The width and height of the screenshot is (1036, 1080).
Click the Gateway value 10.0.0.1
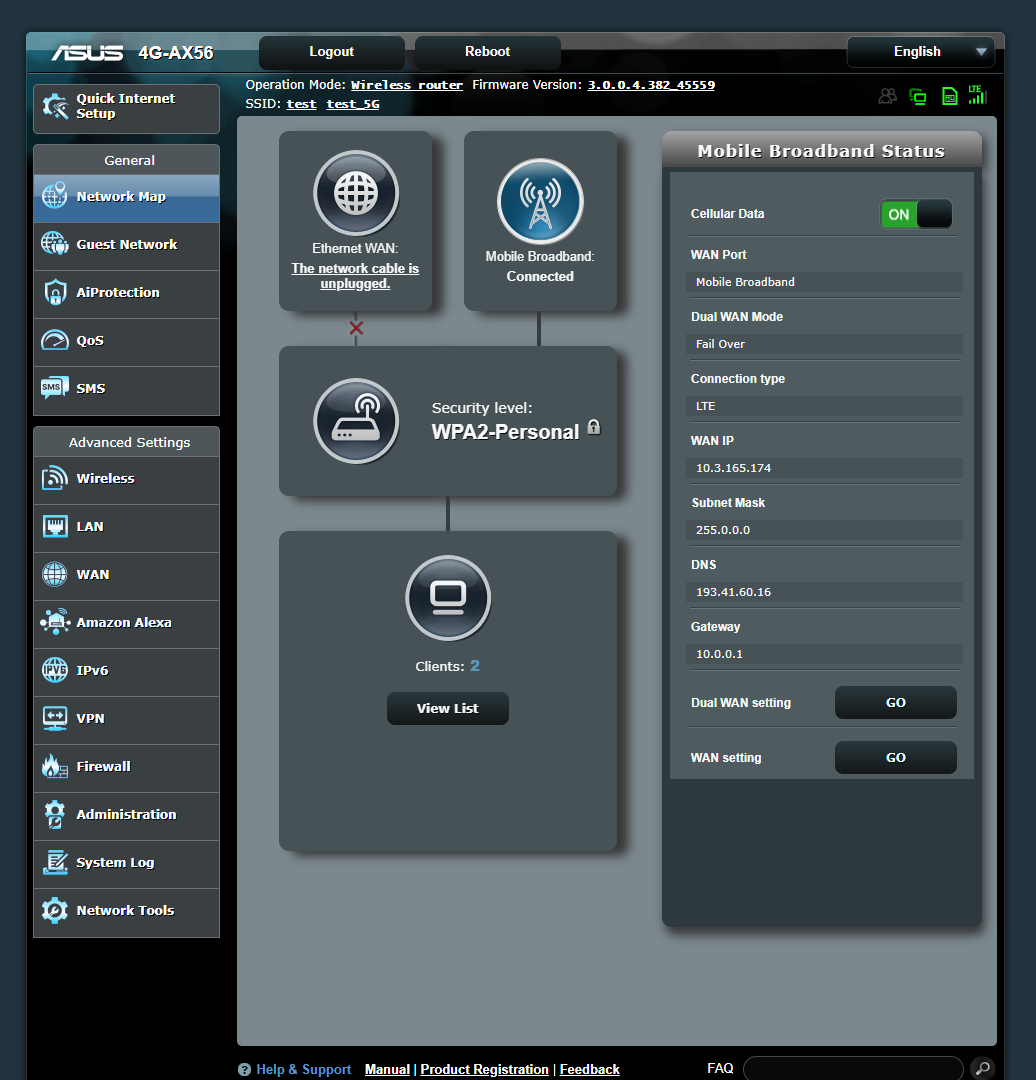tap(719, 654)
